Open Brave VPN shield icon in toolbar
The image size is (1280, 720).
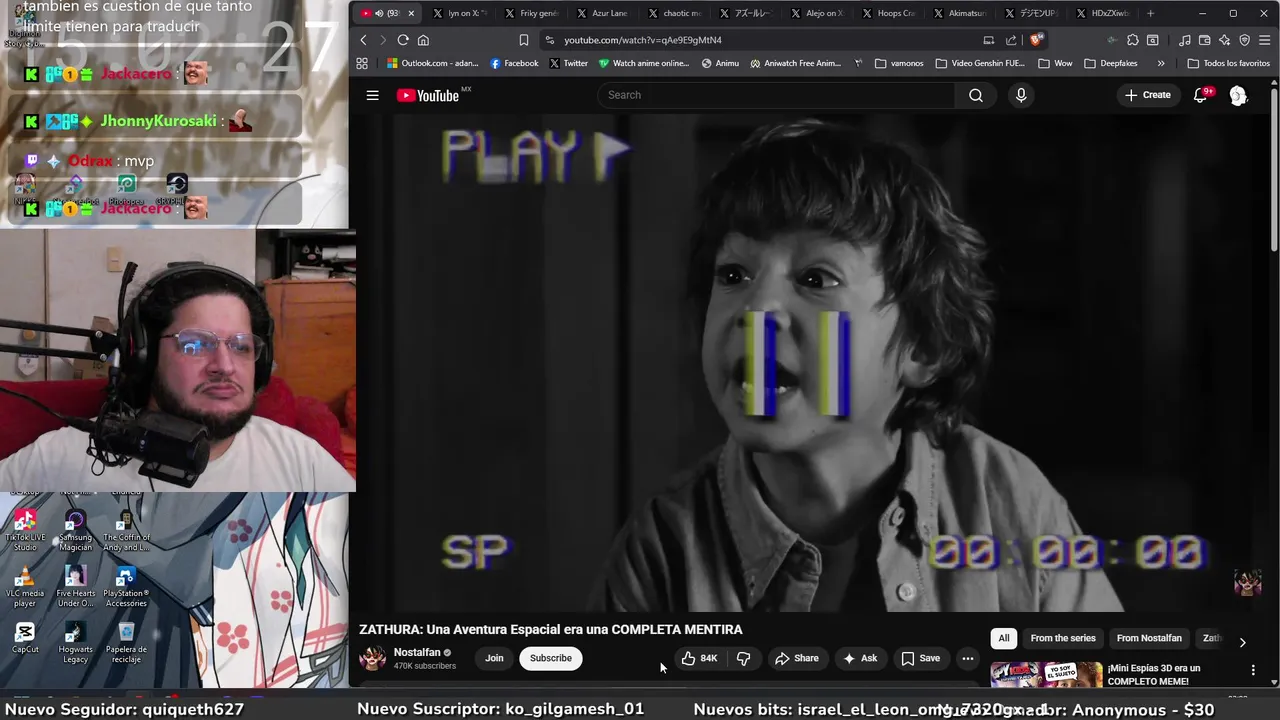click(x=1245, y=40)
